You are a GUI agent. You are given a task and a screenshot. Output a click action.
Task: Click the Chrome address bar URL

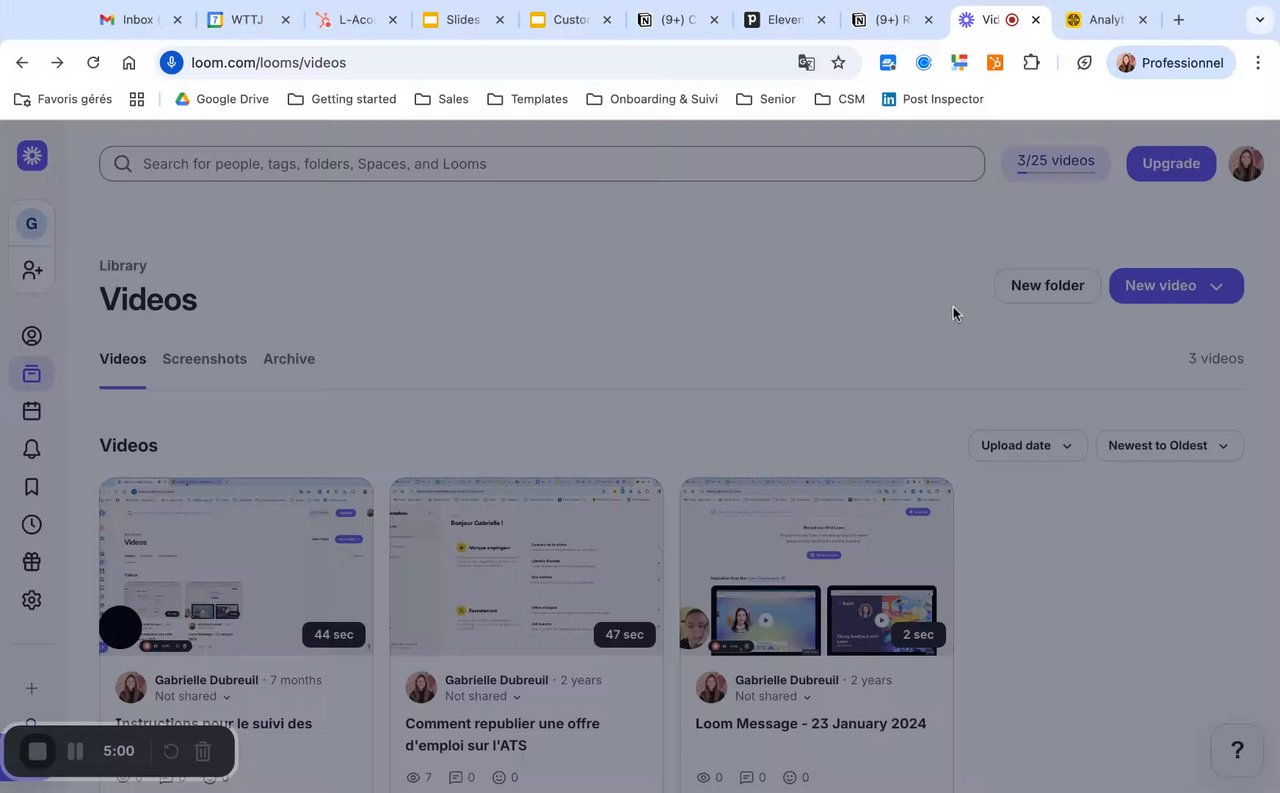tap(268, 63)
